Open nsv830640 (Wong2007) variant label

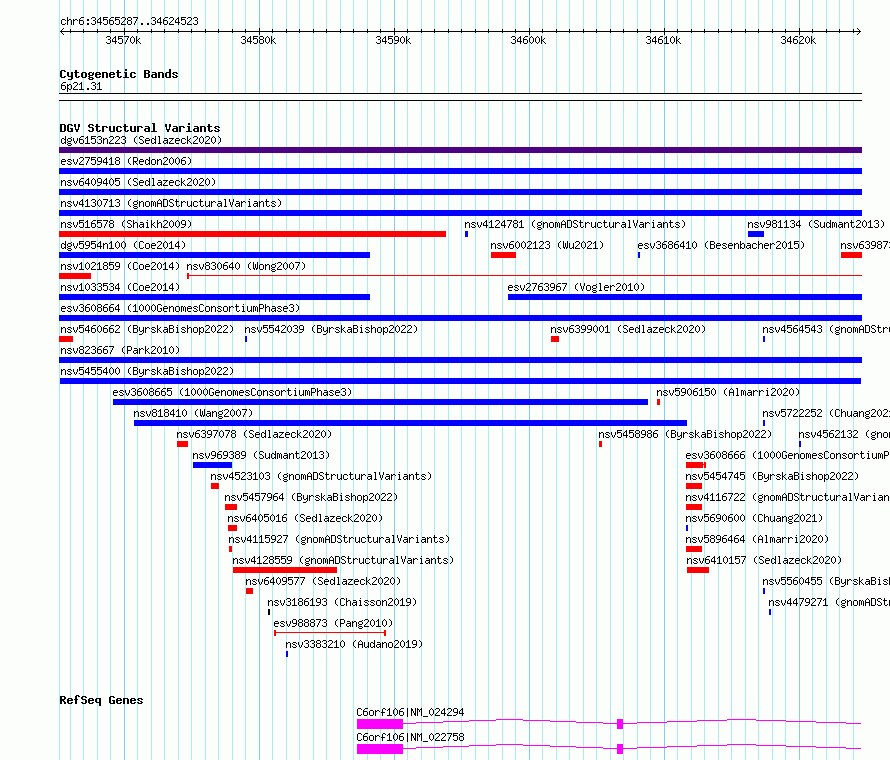pos(246,266)
